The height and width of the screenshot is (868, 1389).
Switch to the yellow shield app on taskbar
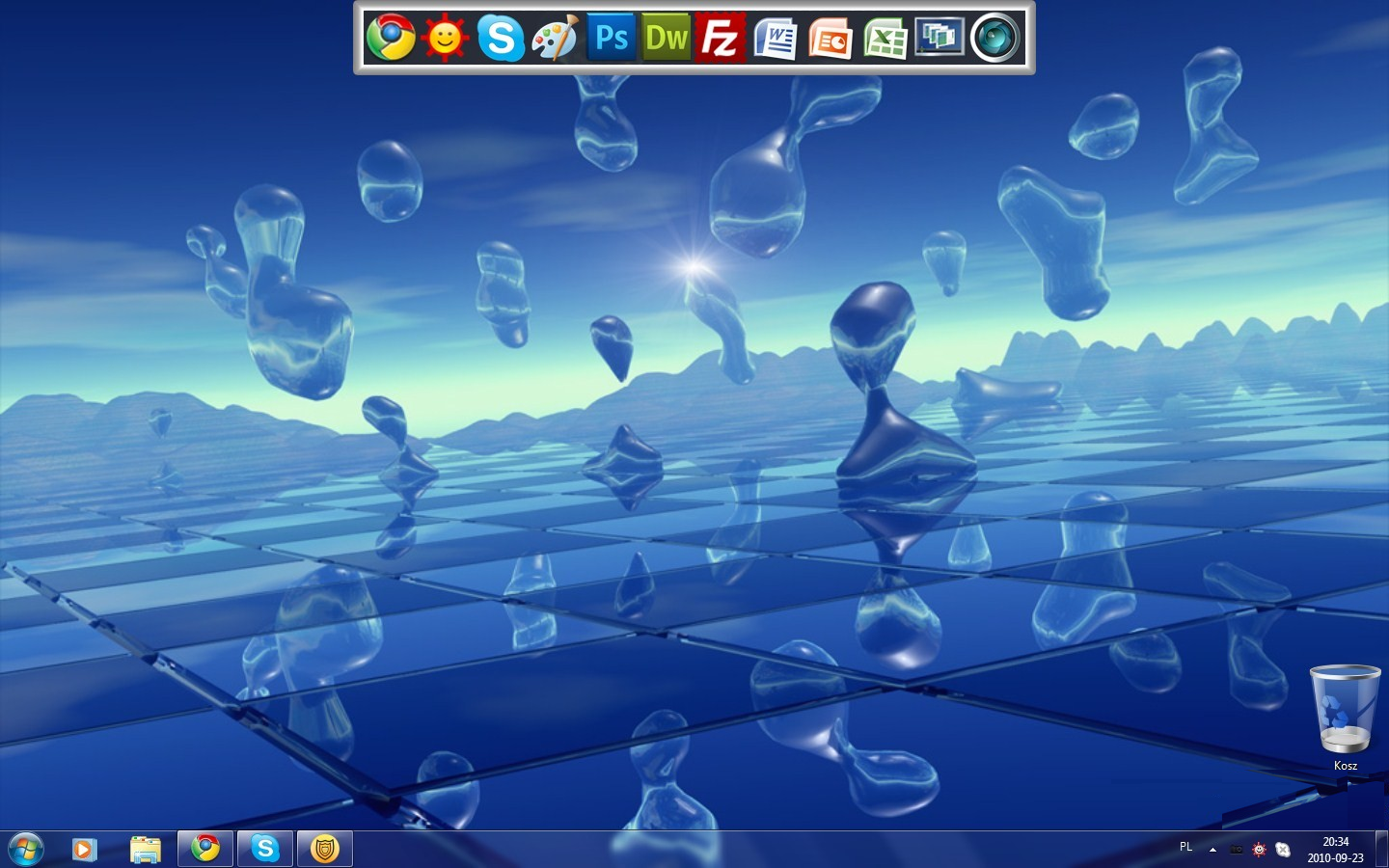pyautogui.click(x=325, y=849)
